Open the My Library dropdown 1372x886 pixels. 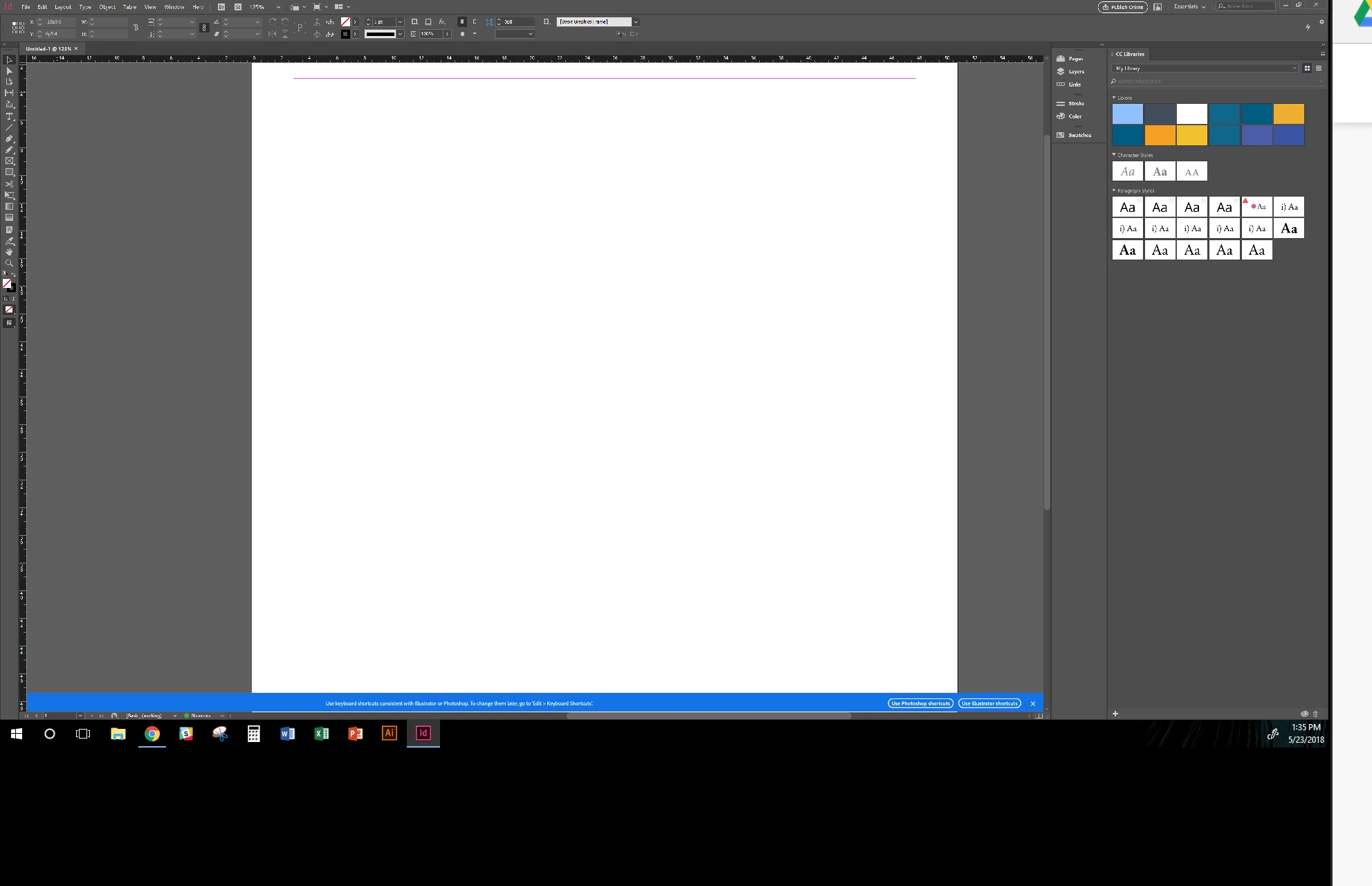click(1205, 68)
